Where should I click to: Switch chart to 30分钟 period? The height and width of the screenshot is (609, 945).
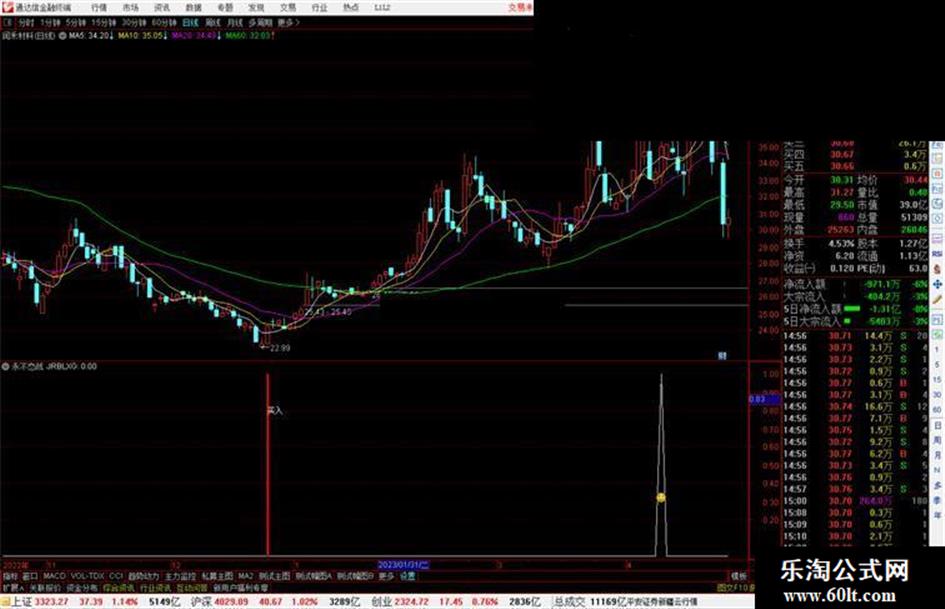(x=133, y=22)
